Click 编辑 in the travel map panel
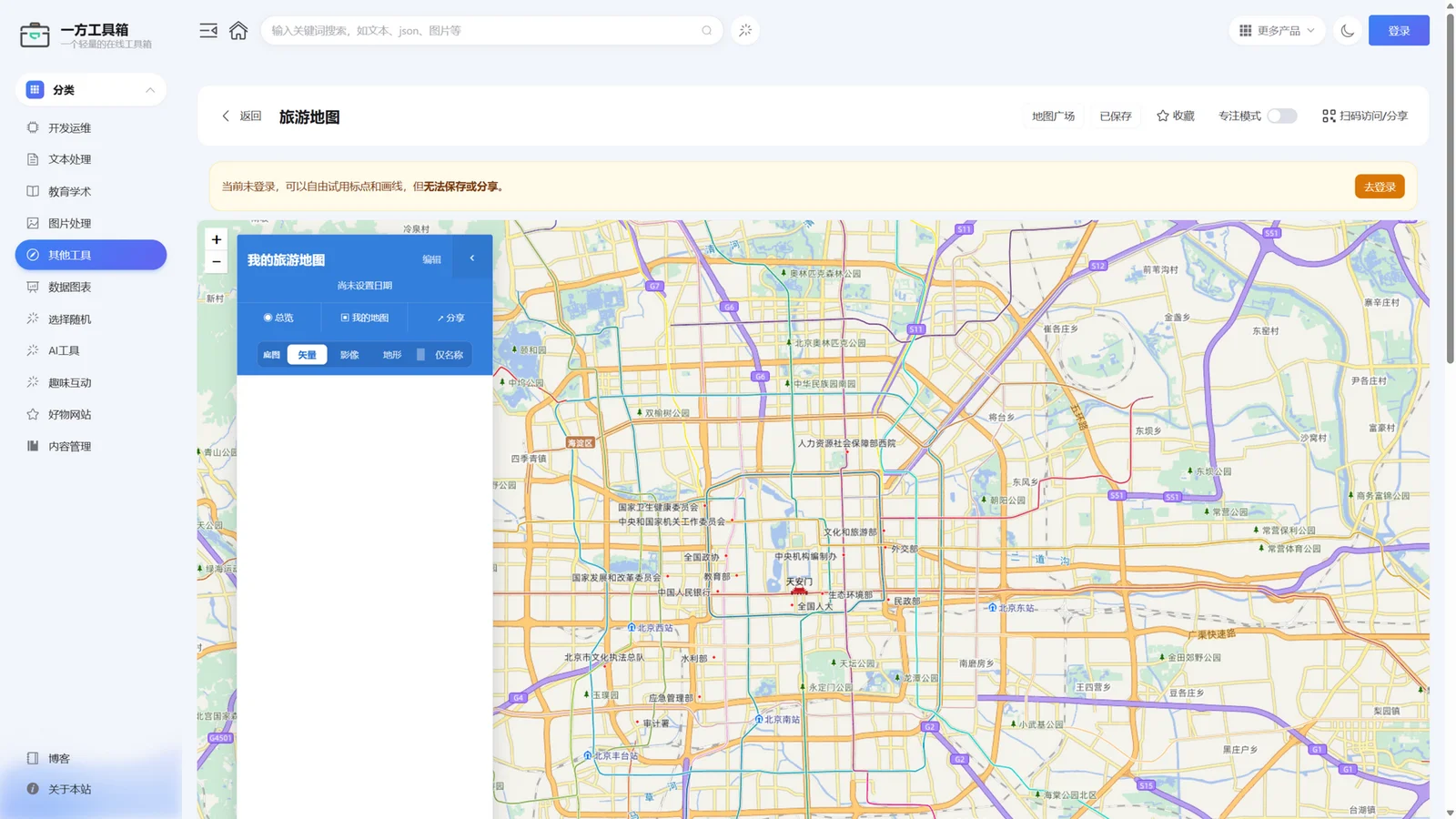 click(x=431, y=259)
